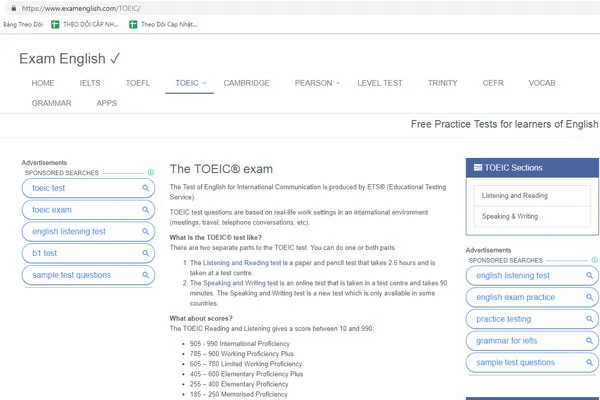600x400 pixels.
Task: Click search icon in left sample test questions pill
Action: [145, 275]
